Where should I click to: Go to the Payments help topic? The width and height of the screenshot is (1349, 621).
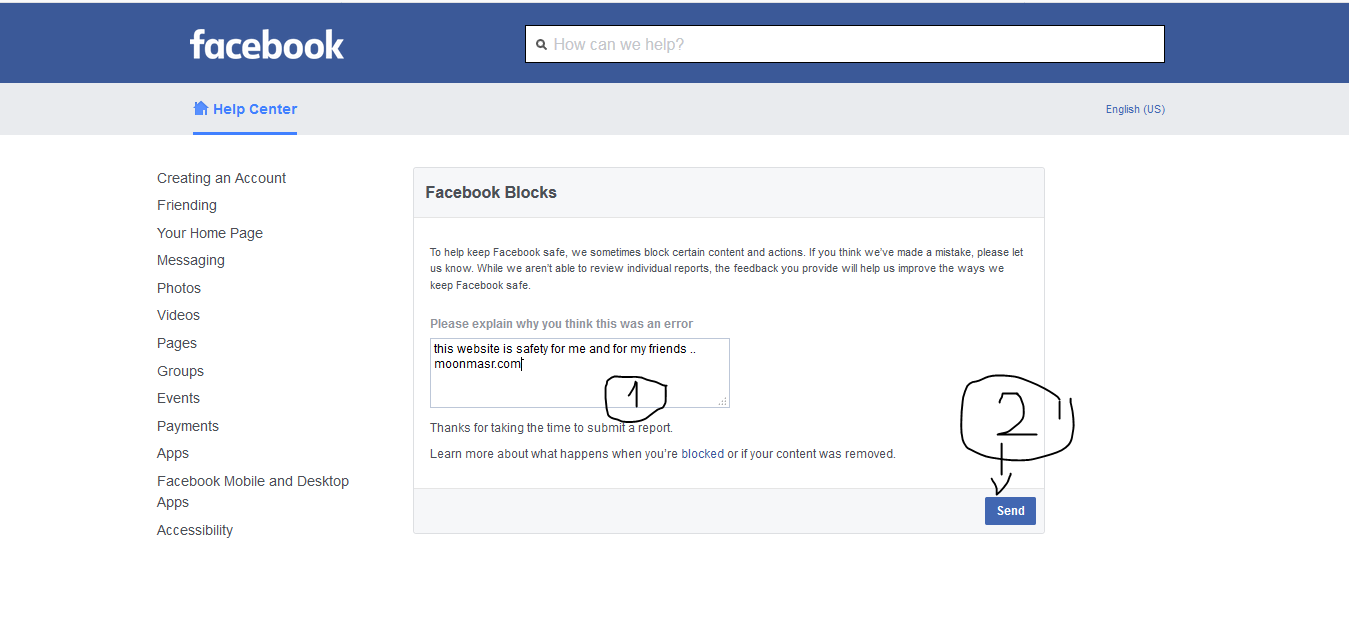tap(188, 426)
